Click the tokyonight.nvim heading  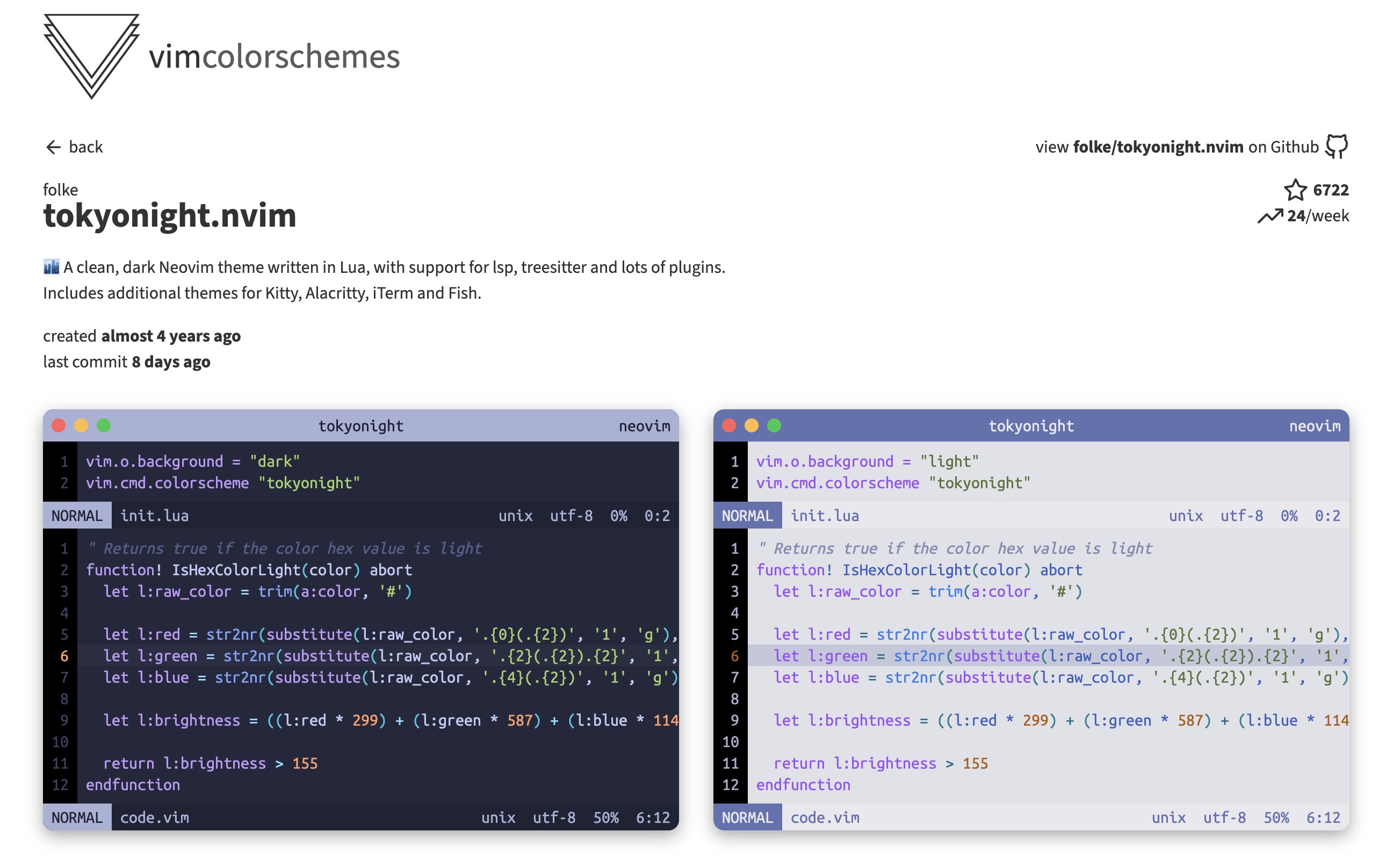(x=169, y=215)
